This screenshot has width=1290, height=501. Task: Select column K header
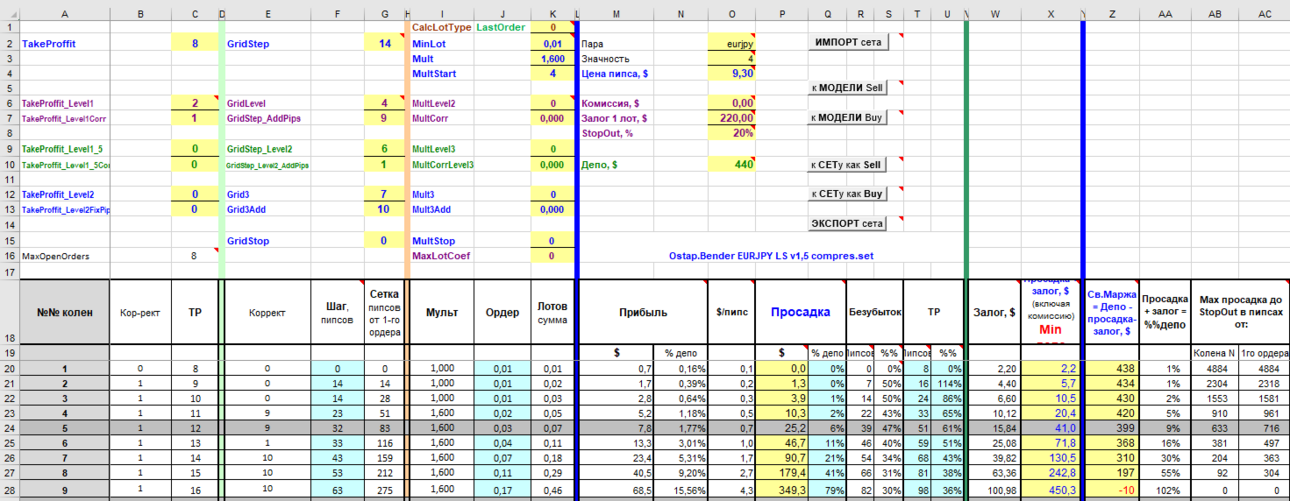552,14
